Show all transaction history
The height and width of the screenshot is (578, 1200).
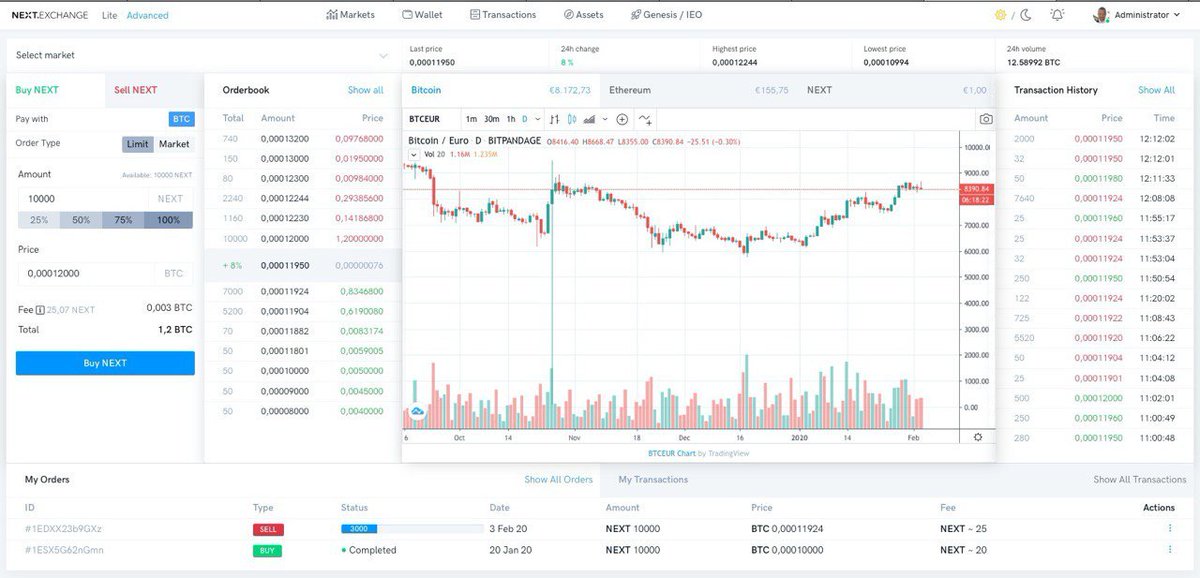tap(1156, 90)
